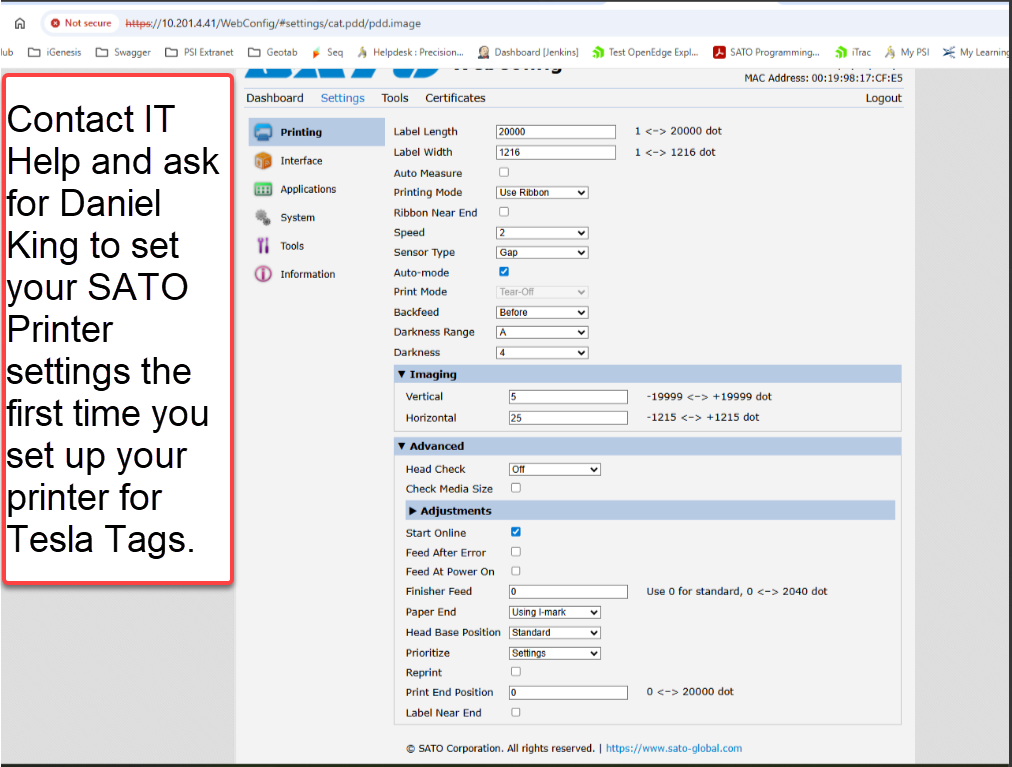Click the Not secure warning badge
1012x767 pixels.
(x=81, y=23)
